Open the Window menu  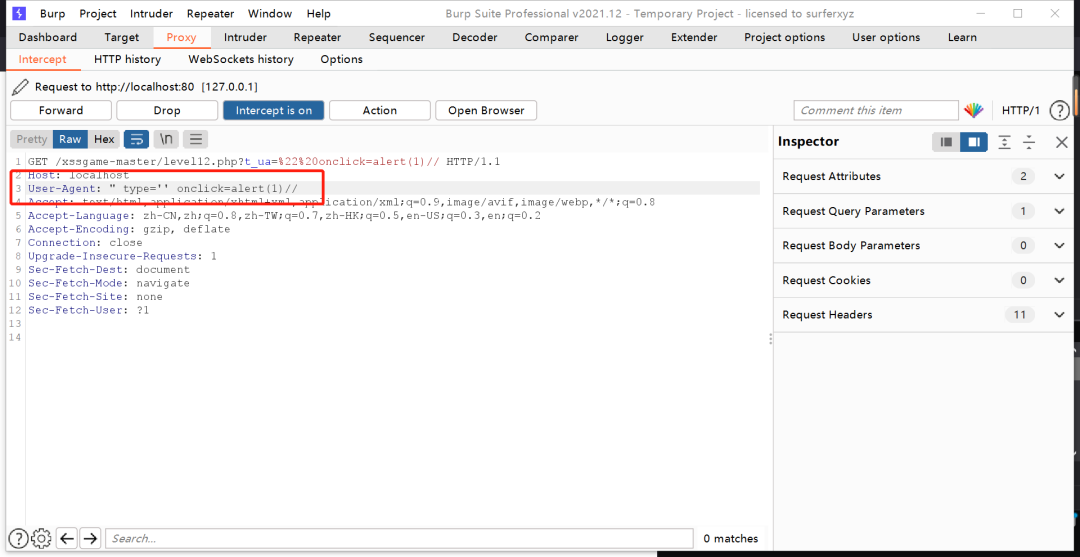click(x=270, y=13)
